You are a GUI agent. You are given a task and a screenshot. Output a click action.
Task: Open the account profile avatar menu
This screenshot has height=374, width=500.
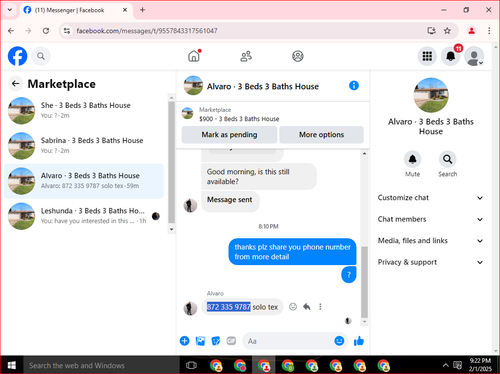(474, 56)
